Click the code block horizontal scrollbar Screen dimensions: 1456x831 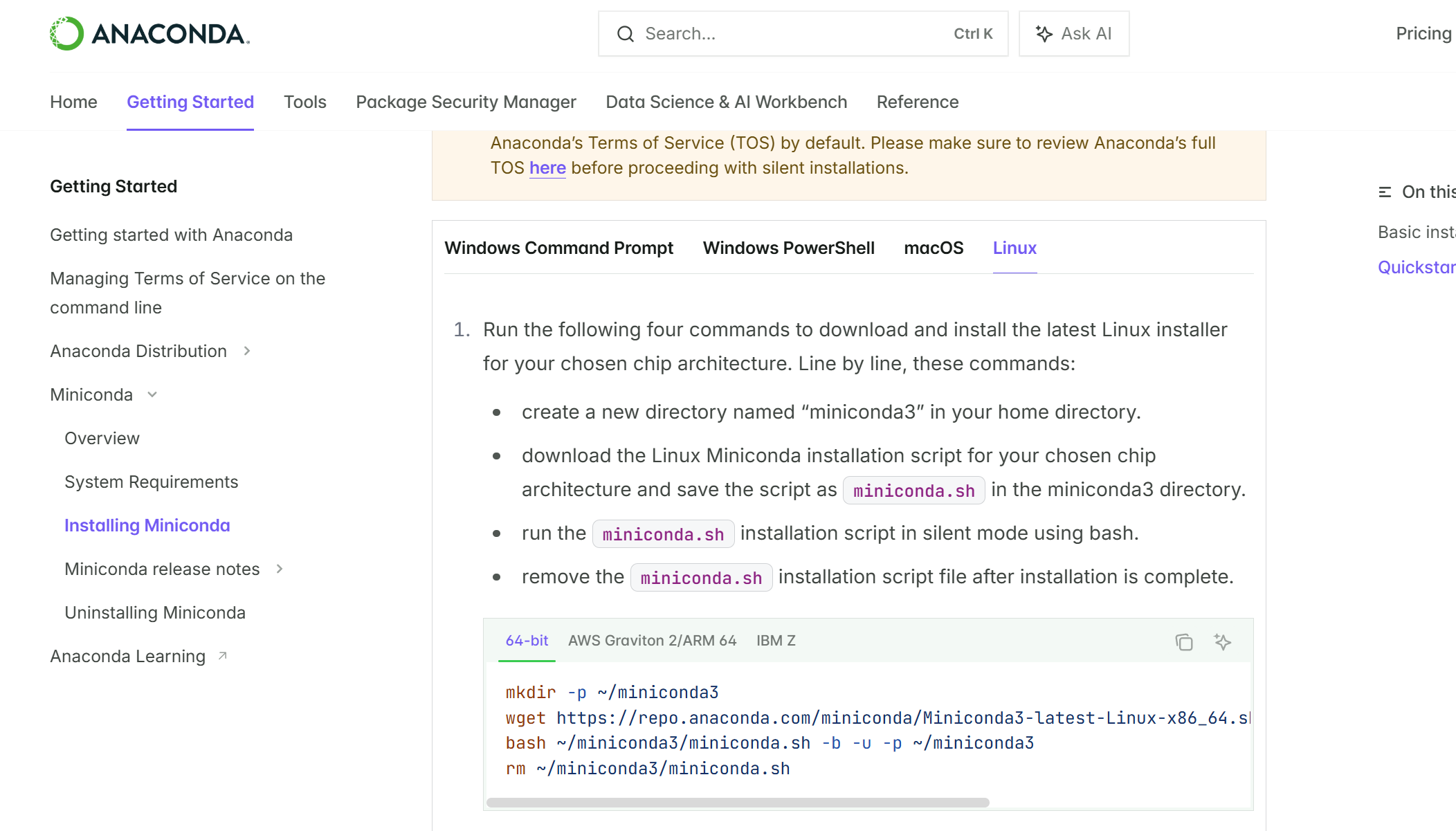coord(737,803)
